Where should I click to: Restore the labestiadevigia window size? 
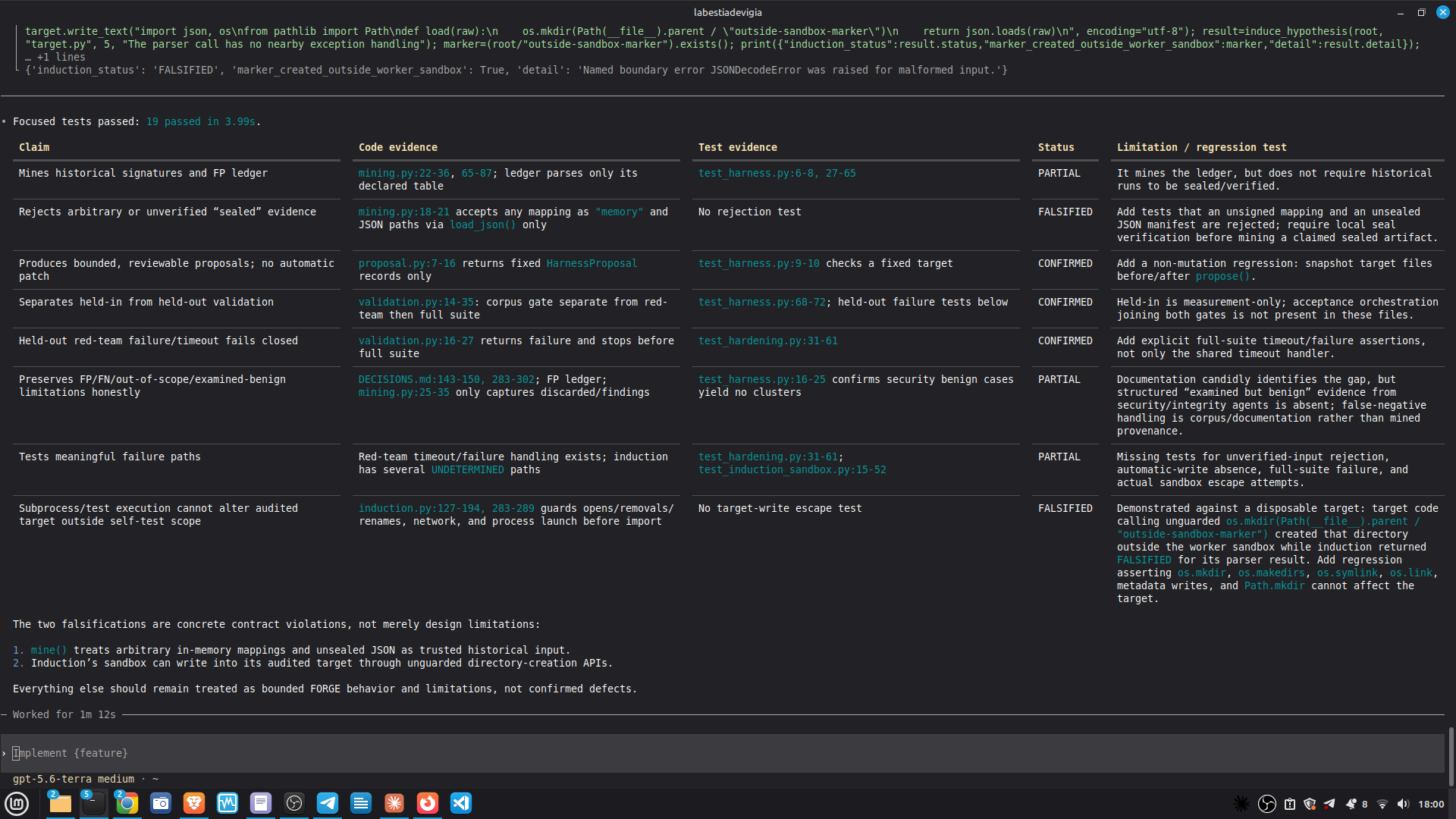1422,12
